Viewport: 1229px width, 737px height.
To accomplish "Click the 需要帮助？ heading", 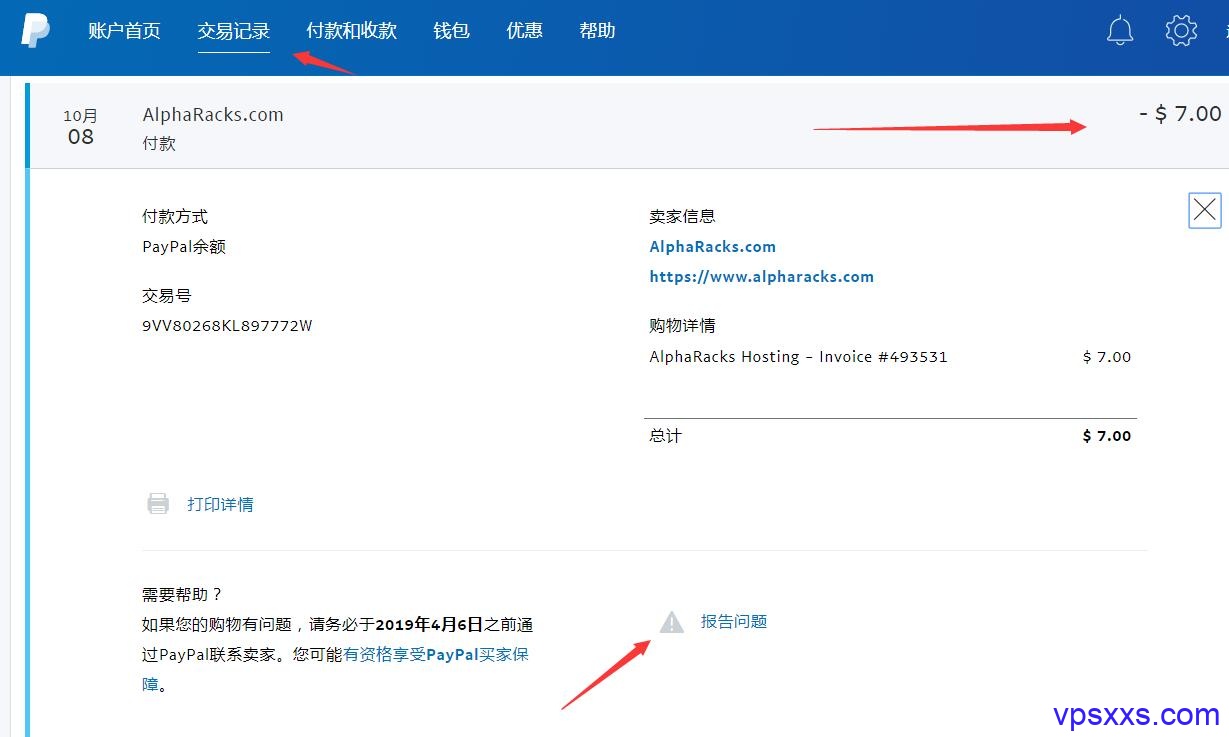I will point(183,595).
